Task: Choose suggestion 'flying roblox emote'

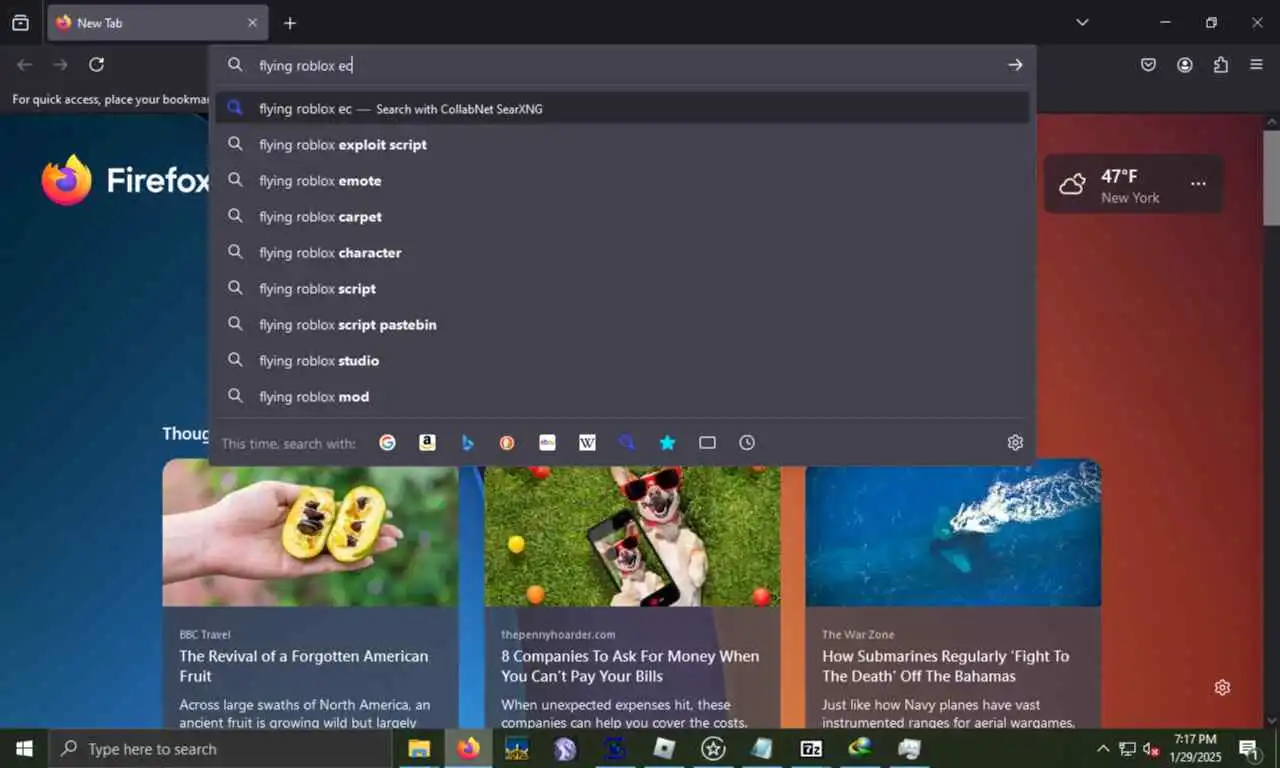Action: tap(622, 181)
